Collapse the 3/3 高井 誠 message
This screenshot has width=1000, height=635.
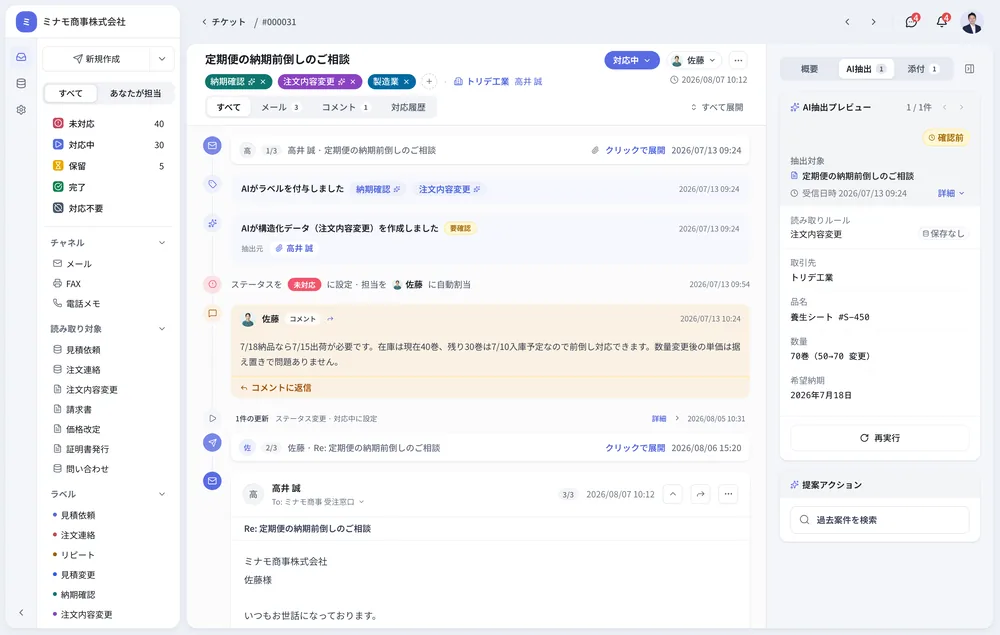click(x=673, y=494)
